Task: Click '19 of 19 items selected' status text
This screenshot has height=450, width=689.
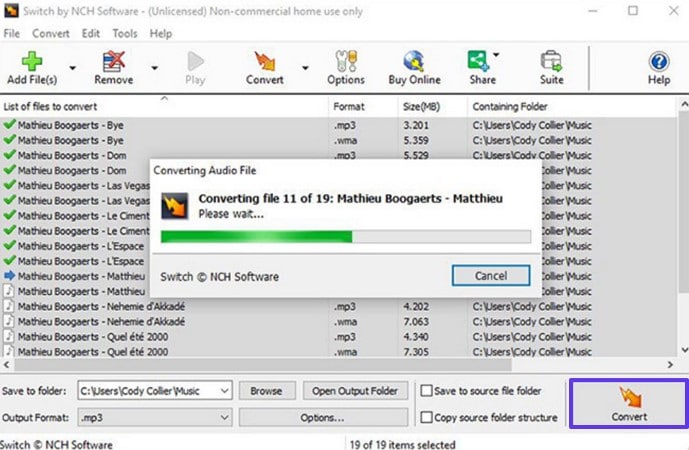Action: (403, 444)
